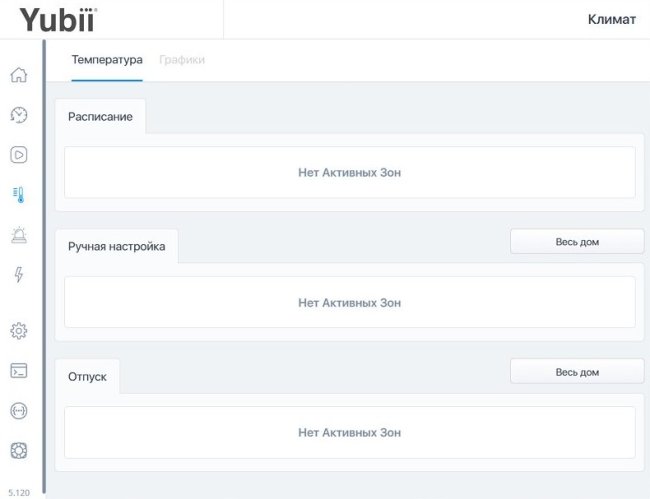650x499 pixels.
Task: Open the Settings gear icon
Action: point(18,331)
